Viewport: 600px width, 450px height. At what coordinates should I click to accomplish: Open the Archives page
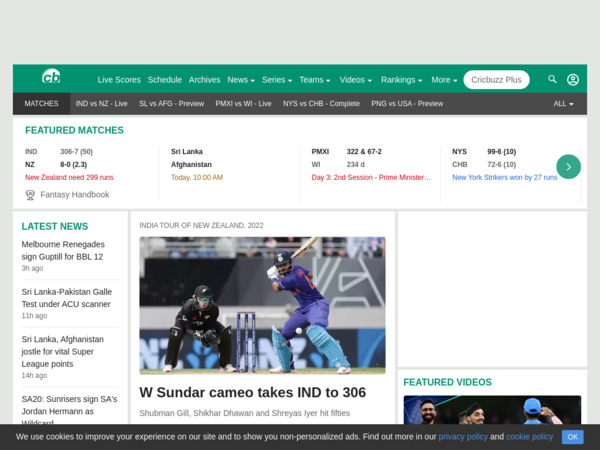pos(204,80)
